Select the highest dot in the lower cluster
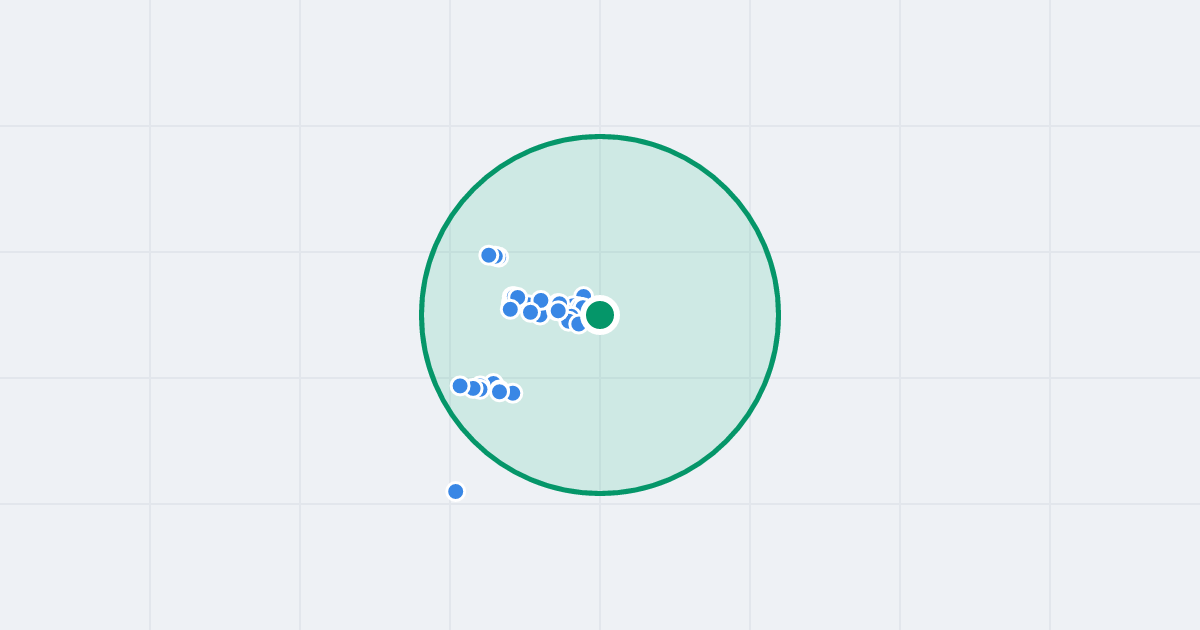This screenshot has height=630, width=1200. (x=493, y=381)
